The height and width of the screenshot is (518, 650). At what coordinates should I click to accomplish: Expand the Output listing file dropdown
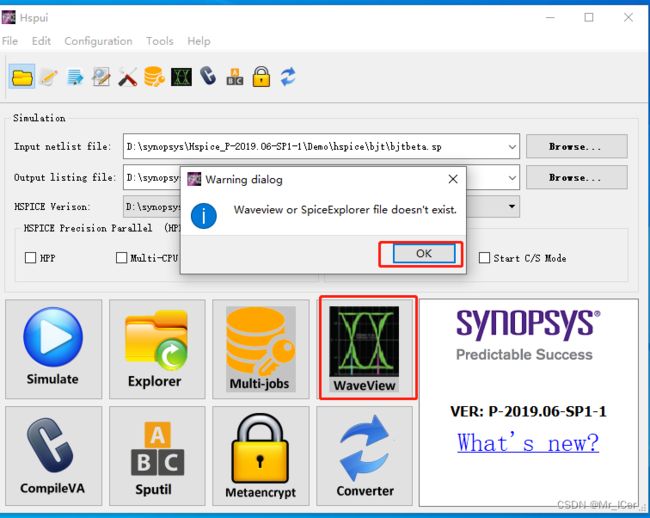512,178
